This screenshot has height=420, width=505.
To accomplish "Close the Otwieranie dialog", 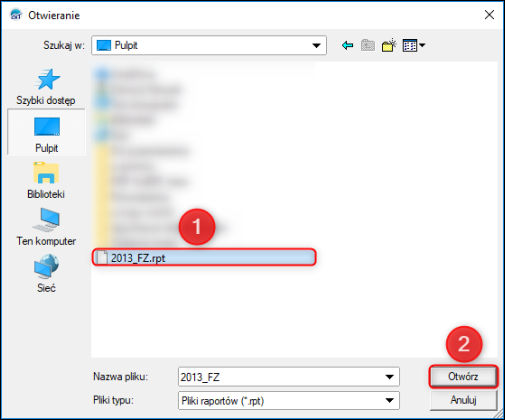I will (489, 15).
